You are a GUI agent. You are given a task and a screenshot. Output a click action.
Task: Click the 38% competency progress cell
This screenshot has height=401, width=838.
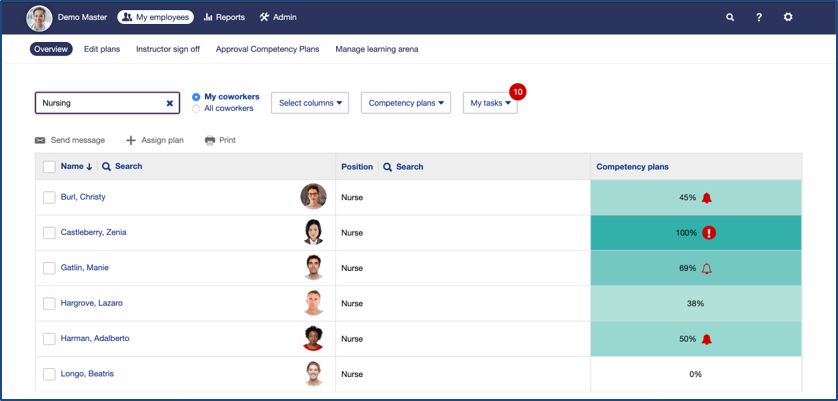pyautogui.click(x=696, y=303)
